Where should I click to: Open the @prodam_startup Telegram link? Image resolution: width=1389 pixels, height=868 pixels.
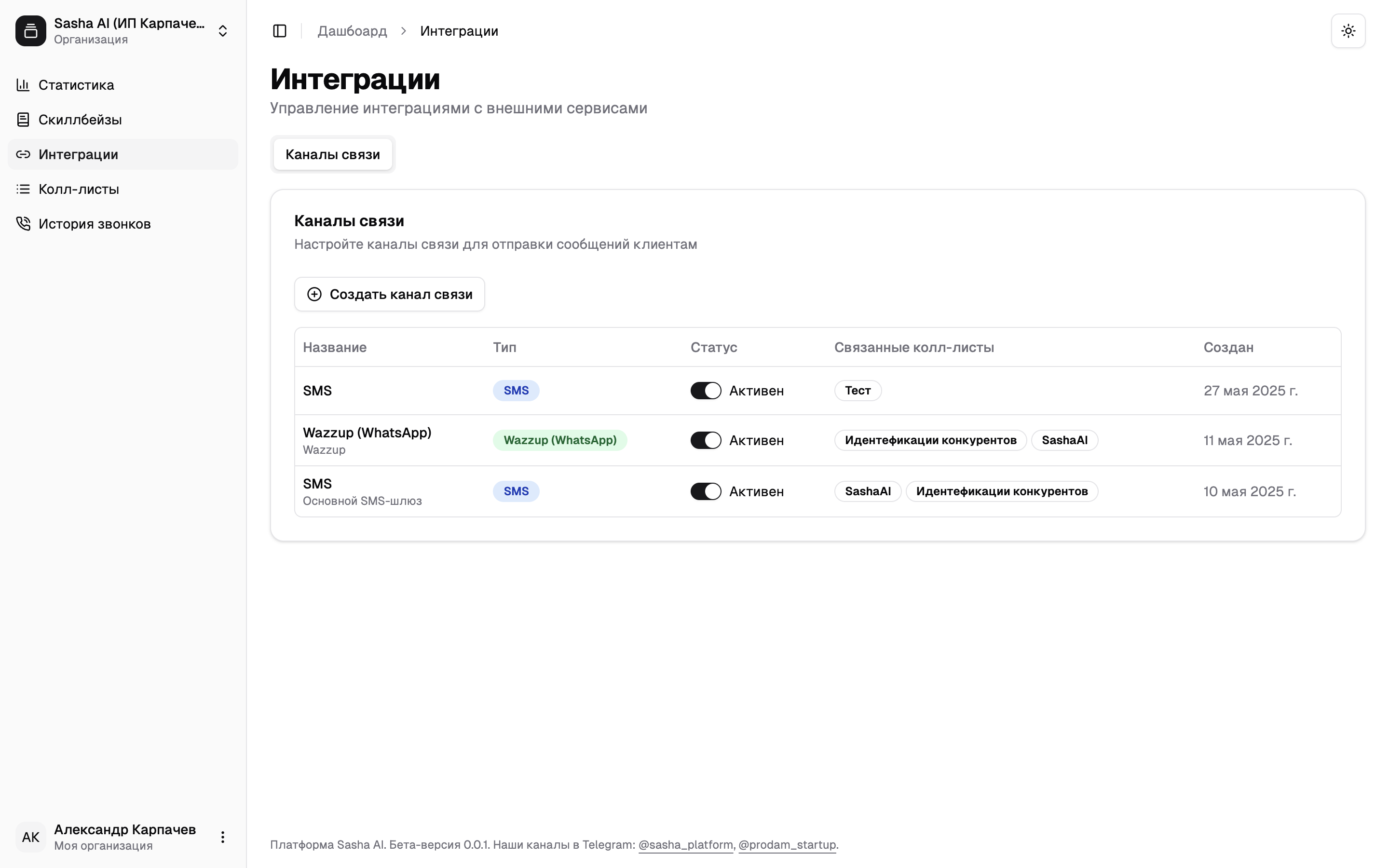pos(786,844)
